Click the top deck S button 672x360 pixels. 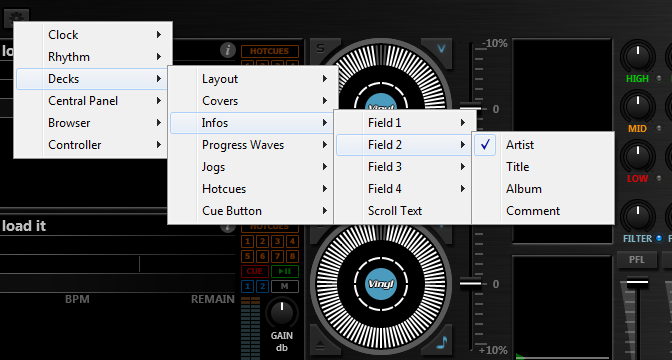[321, 49]
